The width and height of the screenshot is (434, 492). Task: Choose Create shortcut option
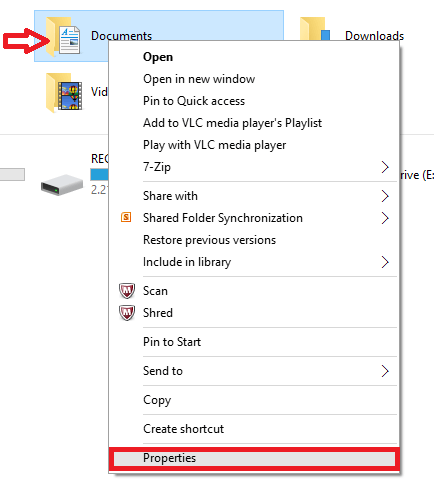point(183,429)
